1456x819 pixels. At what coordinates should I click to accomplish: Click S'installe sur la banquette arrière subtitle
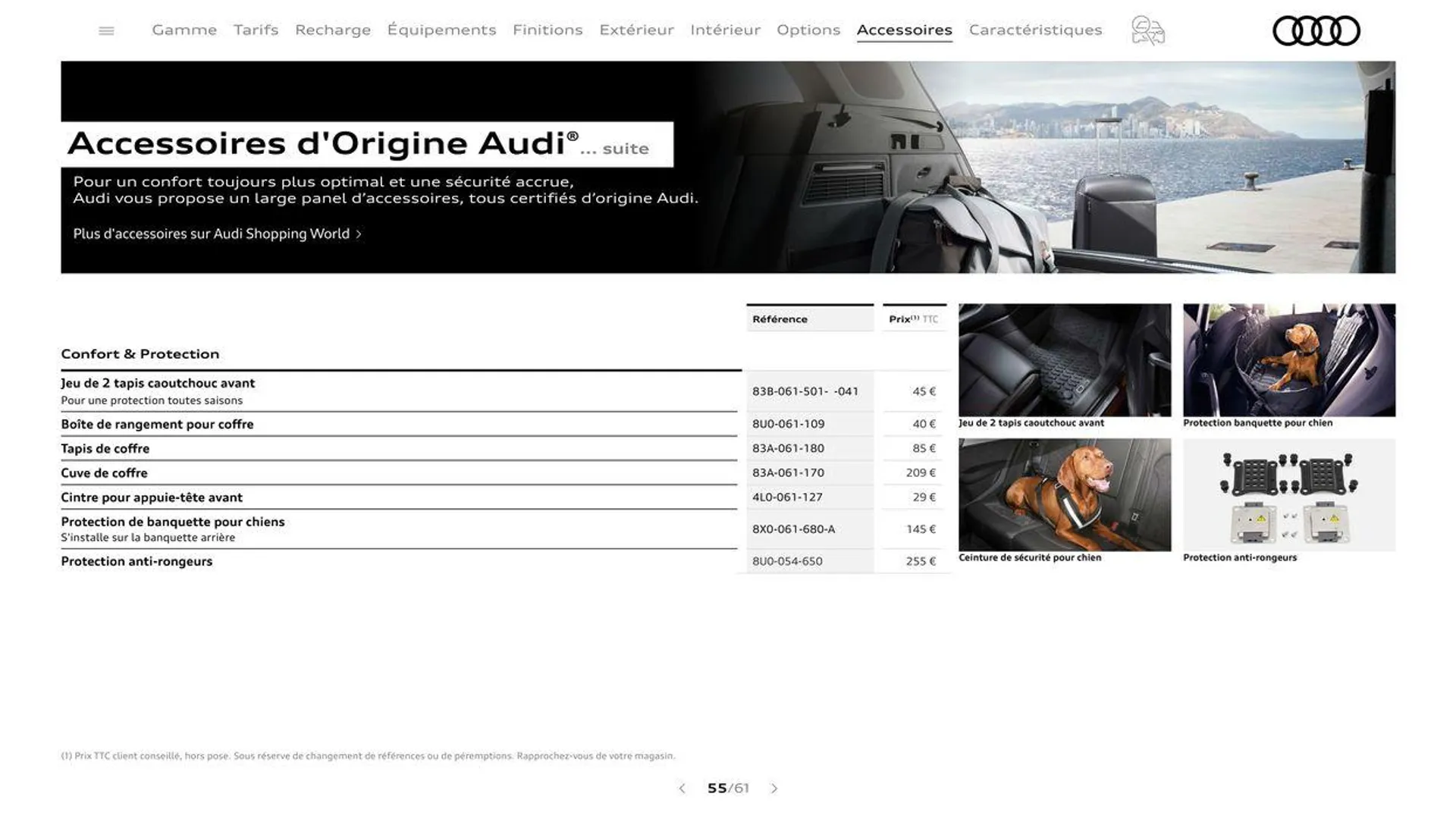point(148,538)
